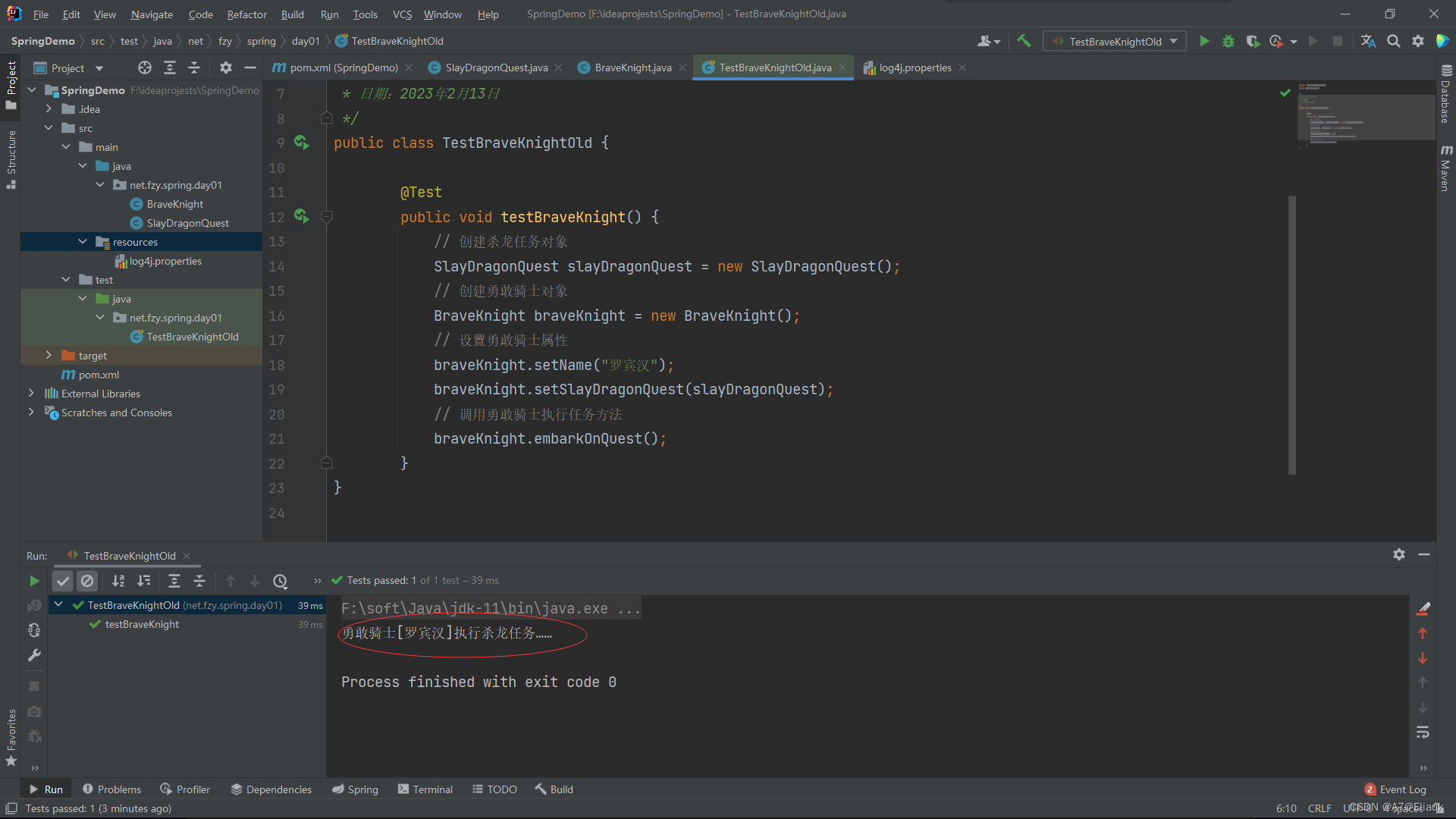1456x819 pixels.
Task: Open run configuration dropdown TestBraveKnightOld
Action: pyautogui.click(x=1115, y=42)
